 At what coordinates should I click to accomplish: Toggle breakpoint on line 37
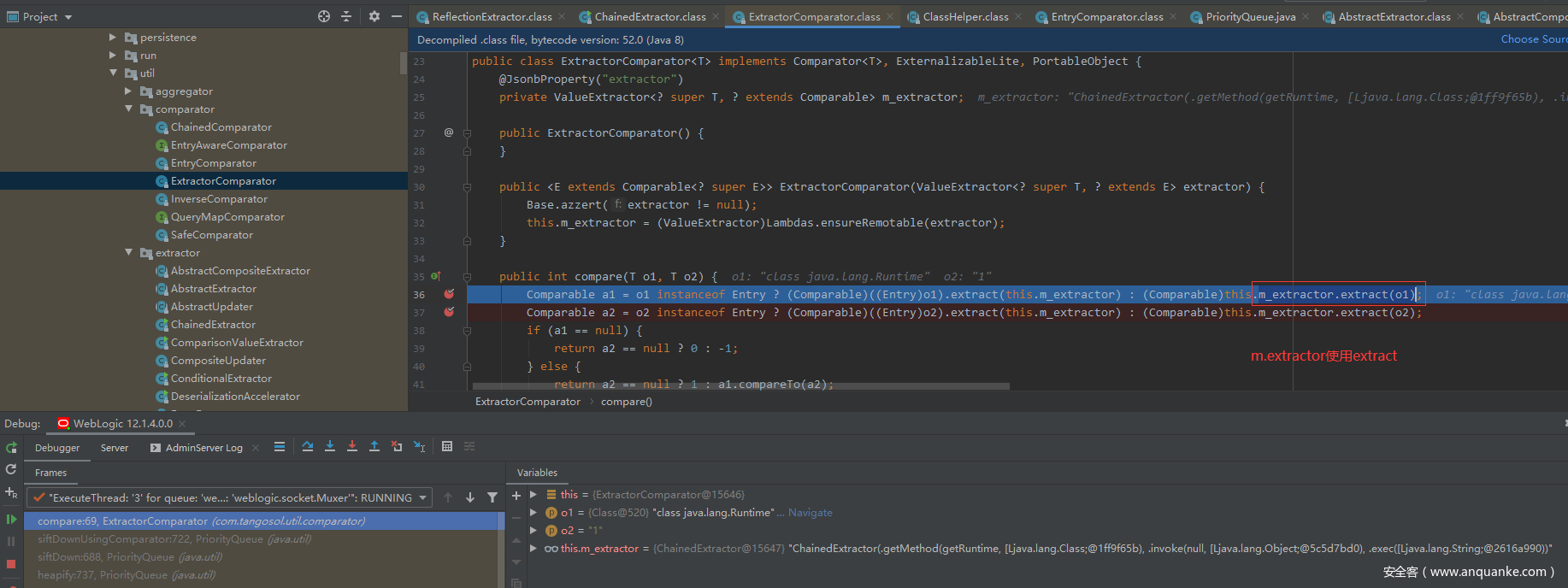tap(449, 312)
